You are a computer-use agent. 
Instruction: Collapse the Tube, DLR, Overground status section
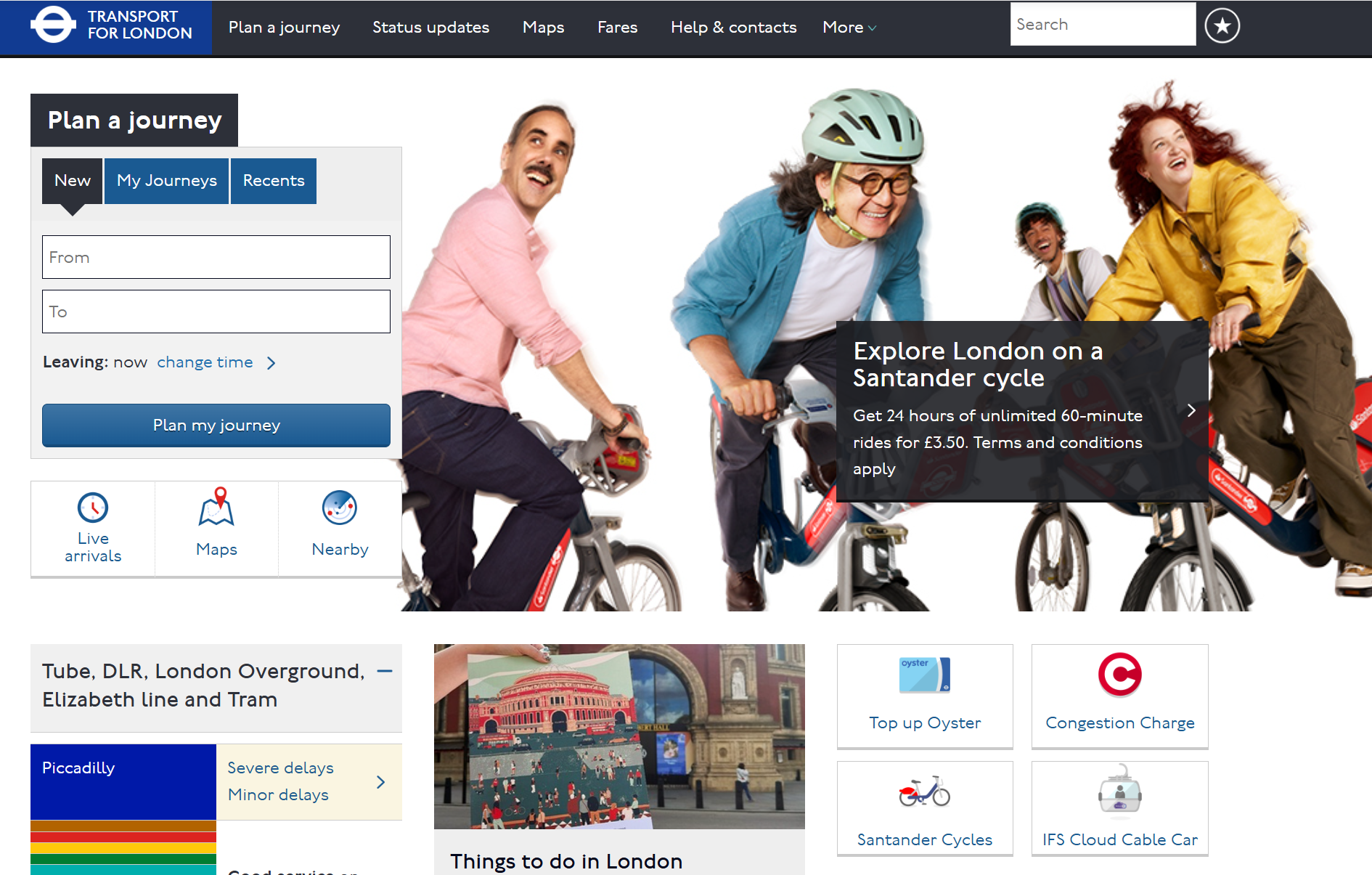pos(385,672)
